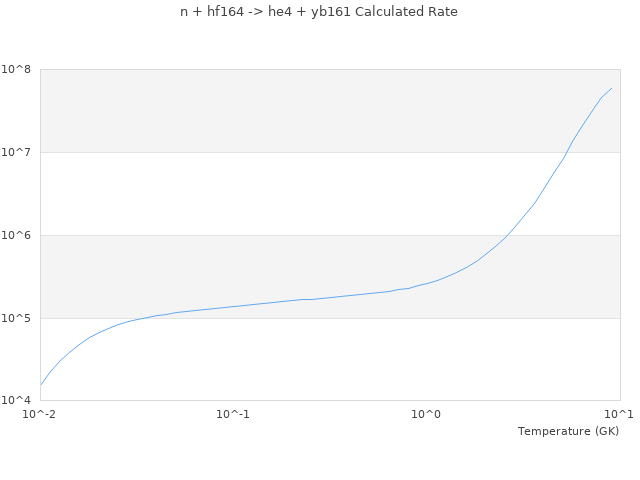This screenshot has height=480, width=640.
Task: Click the 10^5 y-axis label
Action: coord(17,319)
